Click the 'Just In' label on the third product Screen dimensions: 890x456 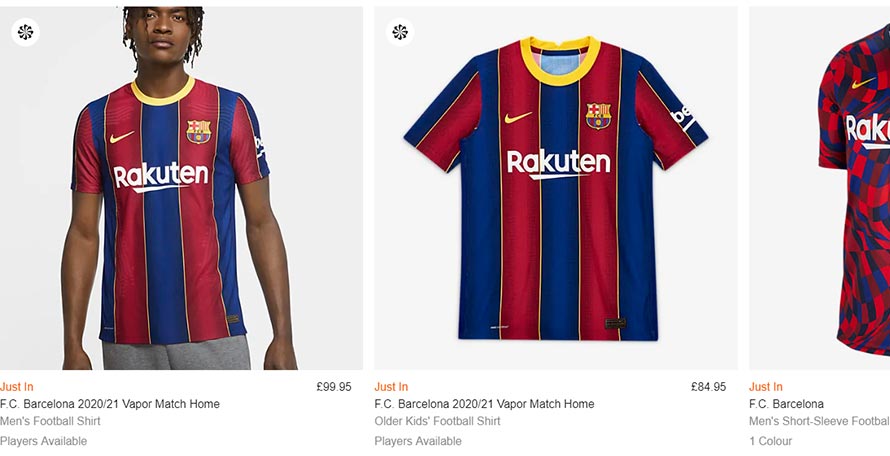point(766,387)
